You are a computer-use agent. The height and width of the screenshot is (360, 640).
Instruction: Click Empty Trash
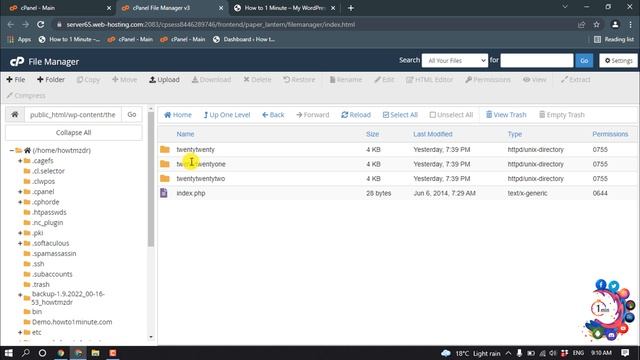tap(562, 115)
